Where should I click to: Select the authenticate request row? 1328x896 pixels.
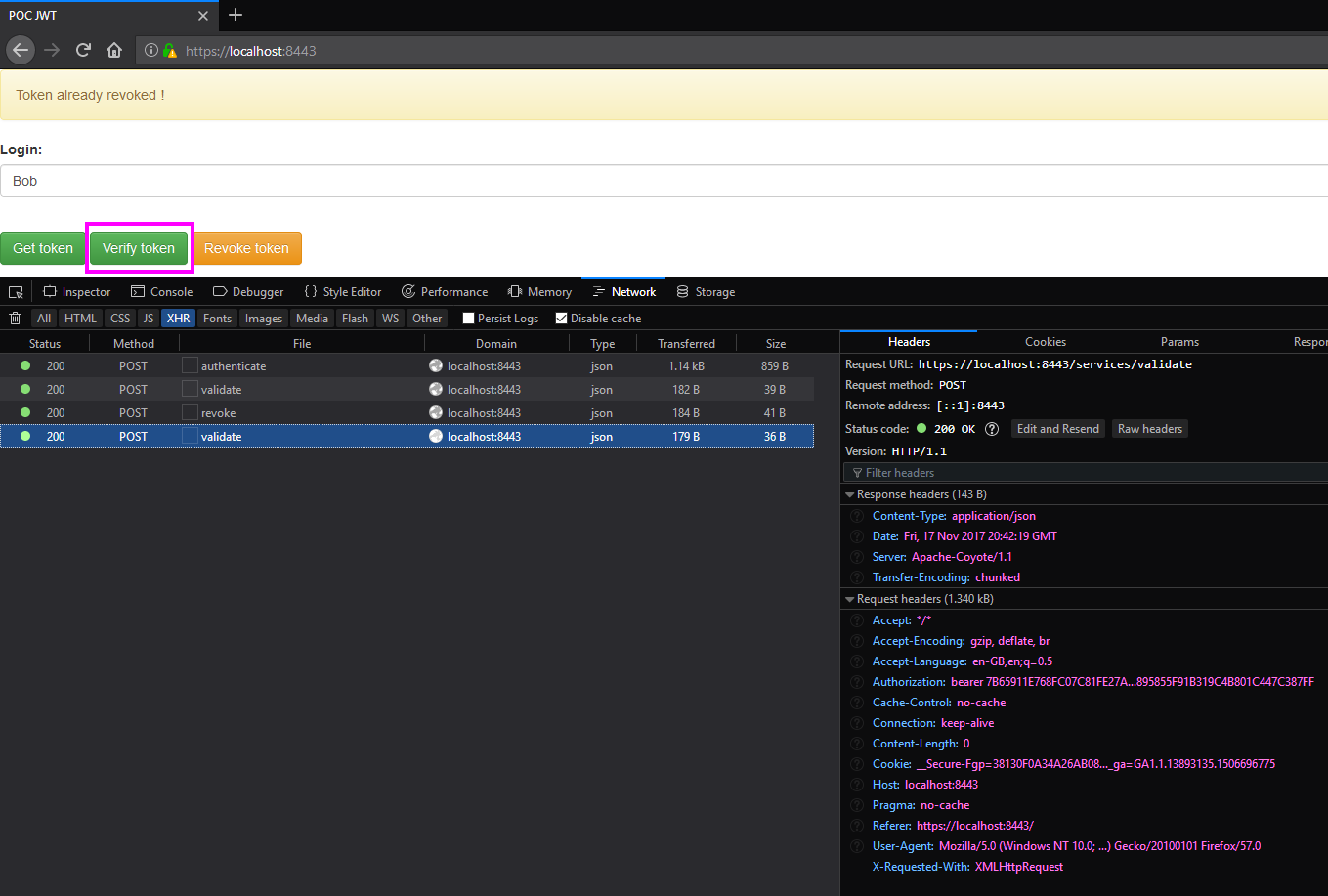click(x=407, y=366)
